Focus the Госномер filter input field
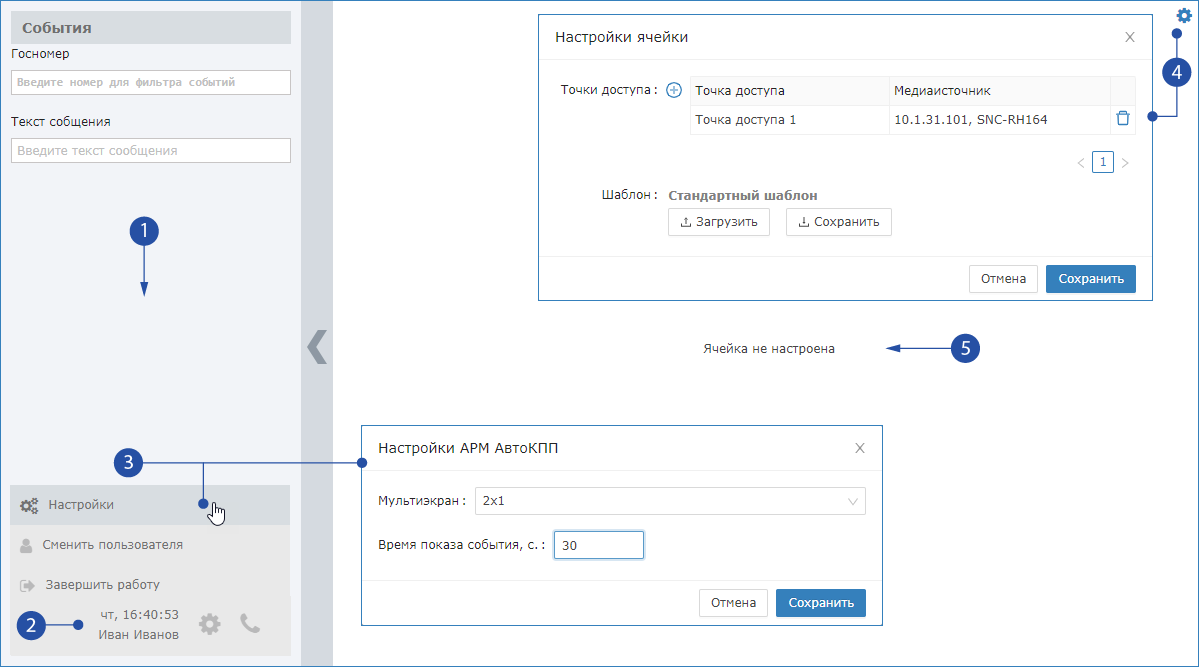The width and height of the screenshot is (1200, 668). pyautogui.click(x=150, y=82)
